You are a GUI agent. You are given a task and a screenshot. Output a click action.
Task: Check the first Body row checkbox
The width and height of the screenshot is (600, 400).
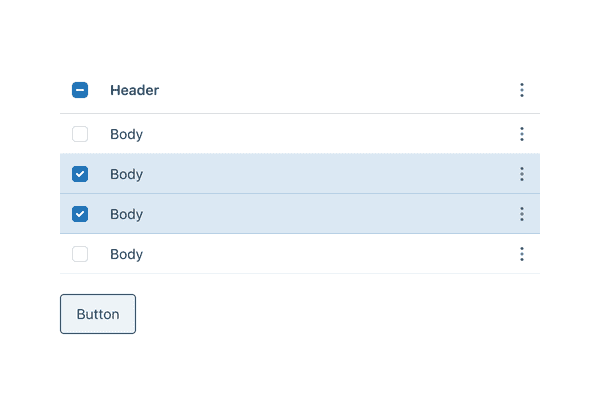80,134
